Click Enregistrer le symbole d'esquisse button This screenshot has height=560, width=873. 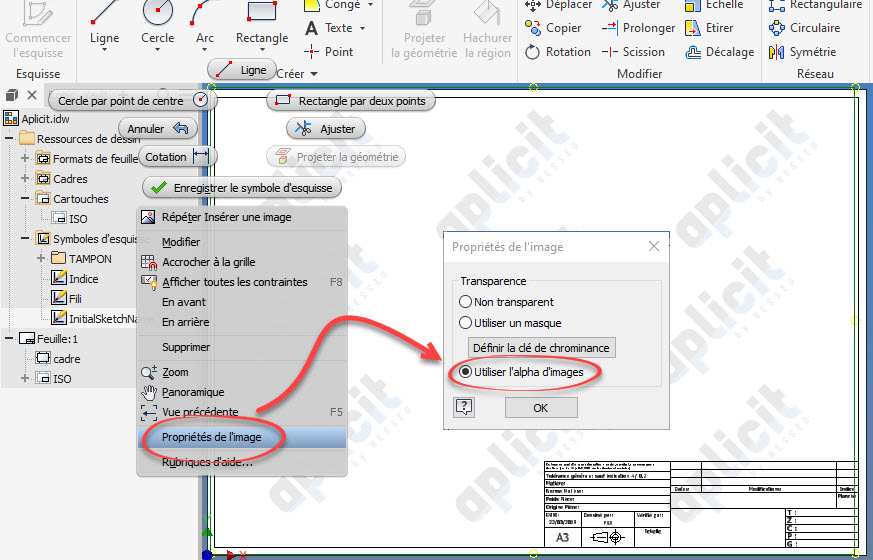(x=242, y=187)
